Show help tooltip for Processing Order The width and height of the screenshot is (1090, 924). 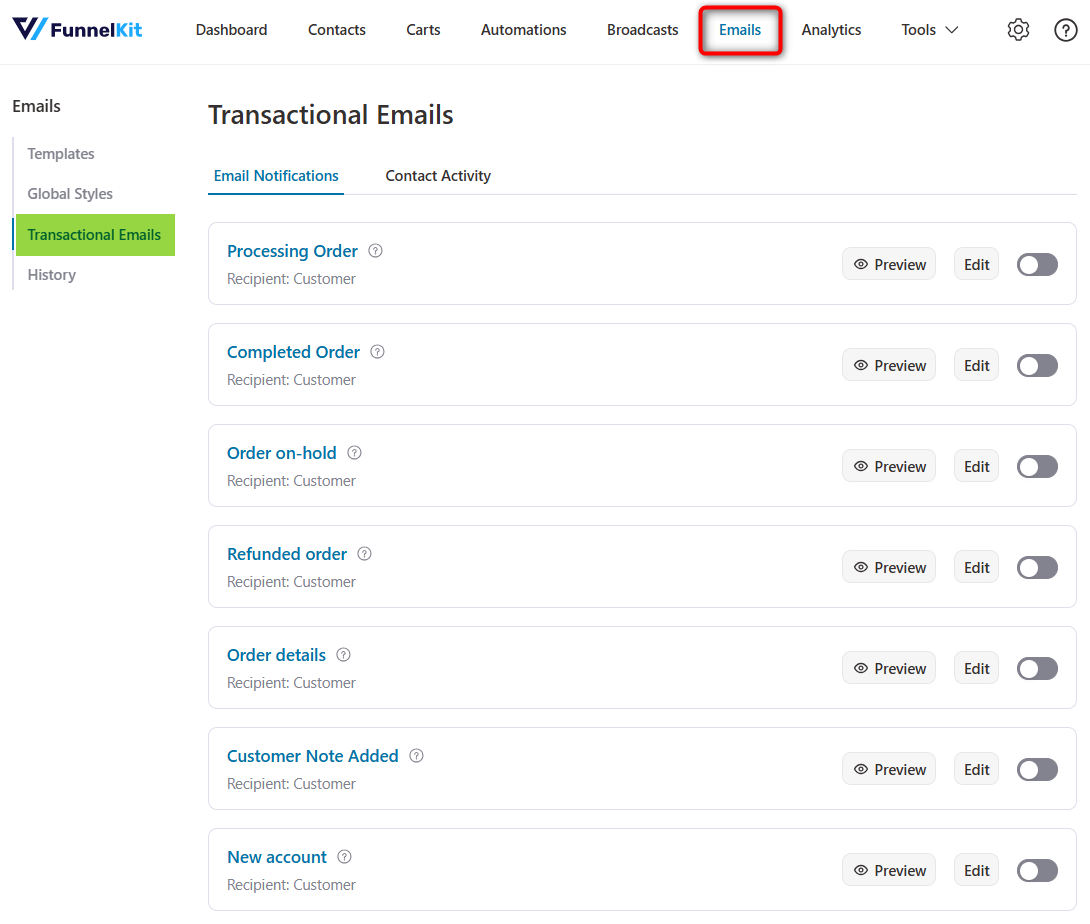click(x=375, y=251)
